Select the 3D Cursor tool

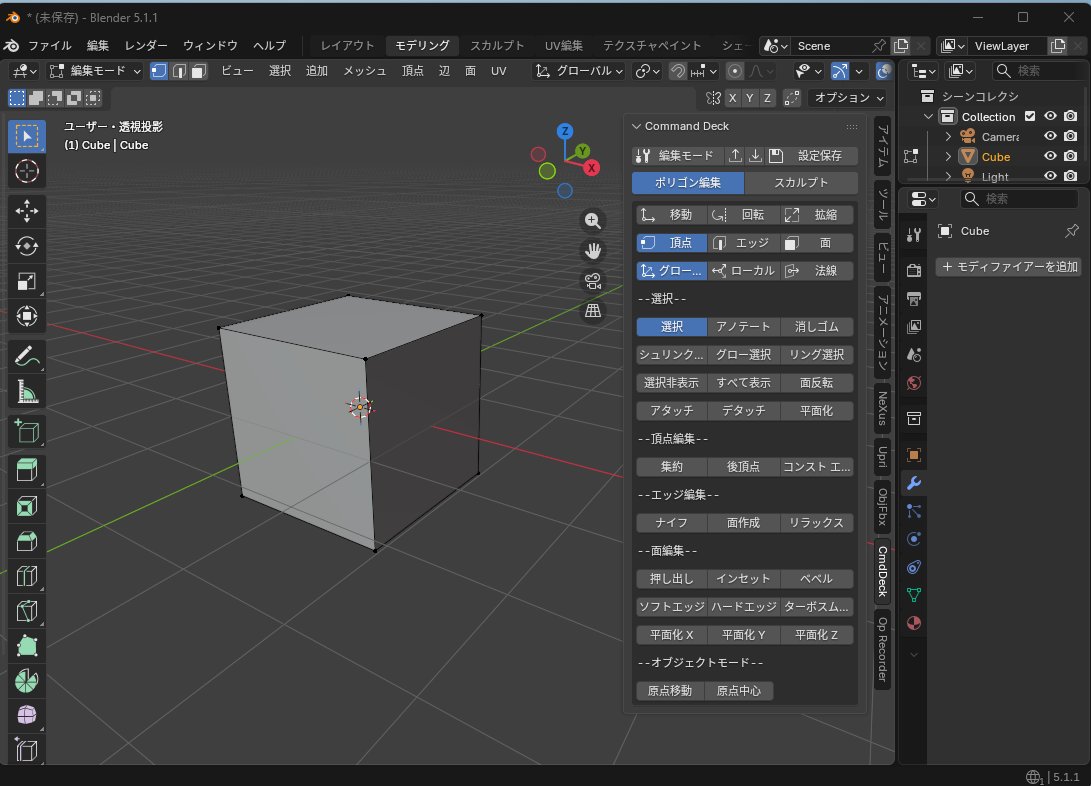click(x=26, y=171)
